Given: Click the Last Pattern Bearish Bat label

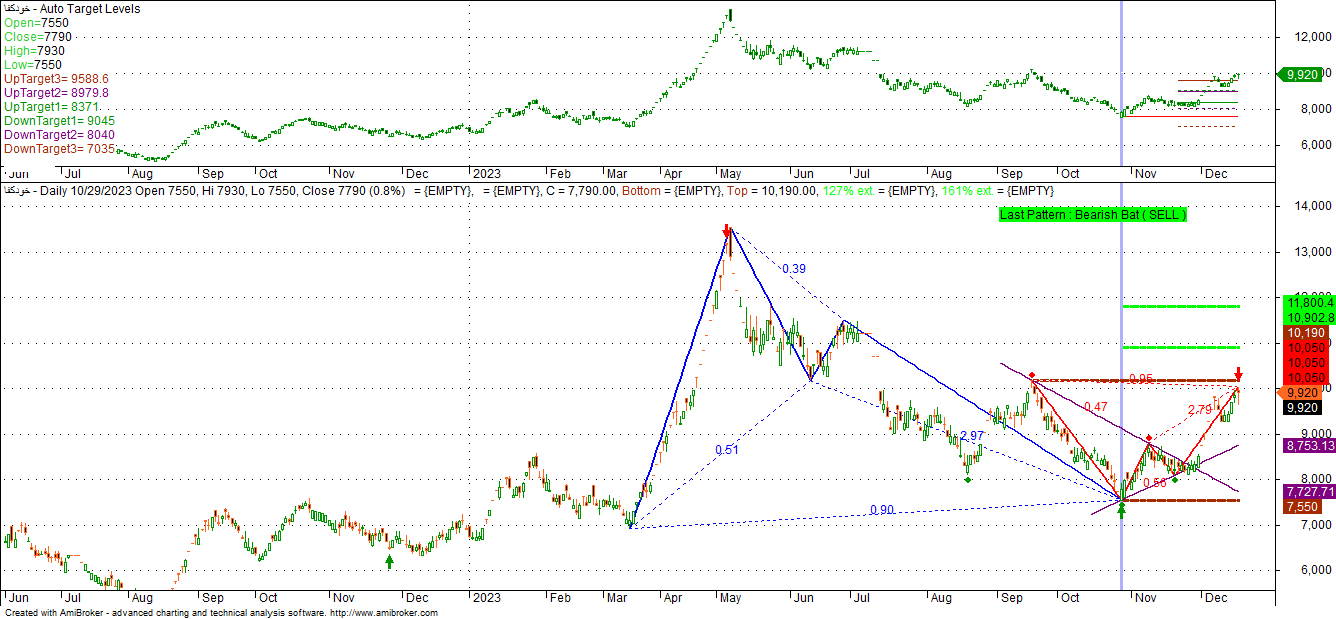Looking at the screenshot, I should coord(1093,215).
